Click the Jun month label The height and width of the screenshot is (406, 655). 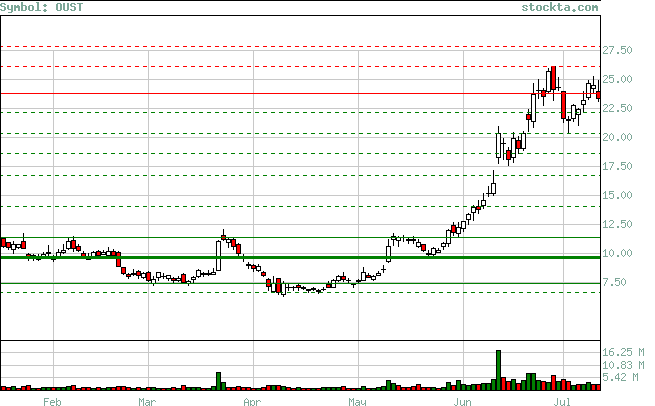pos(462,401)
